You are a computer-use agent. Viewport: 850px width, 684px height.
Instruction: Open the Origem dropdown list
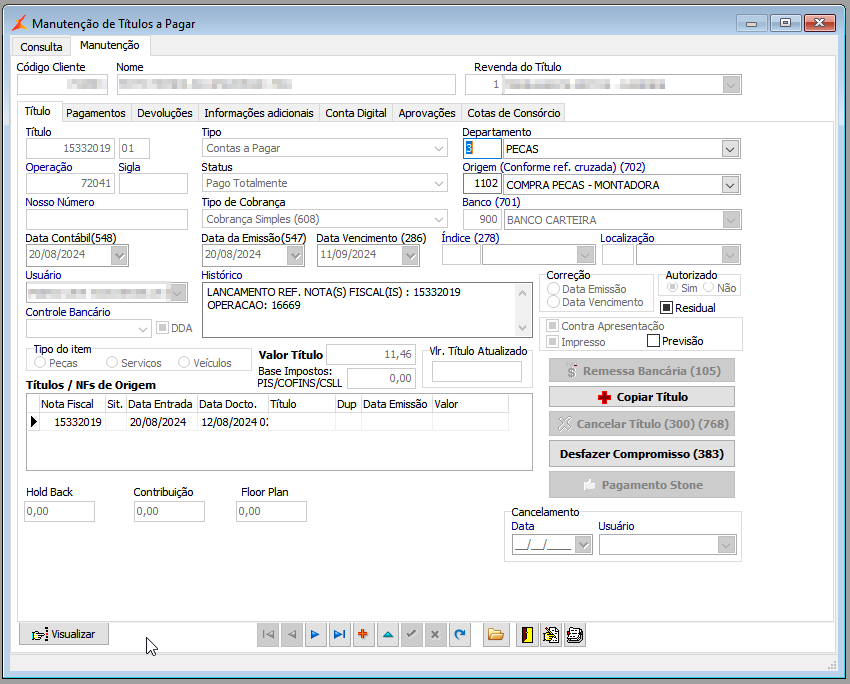click(x=730, y=185)
